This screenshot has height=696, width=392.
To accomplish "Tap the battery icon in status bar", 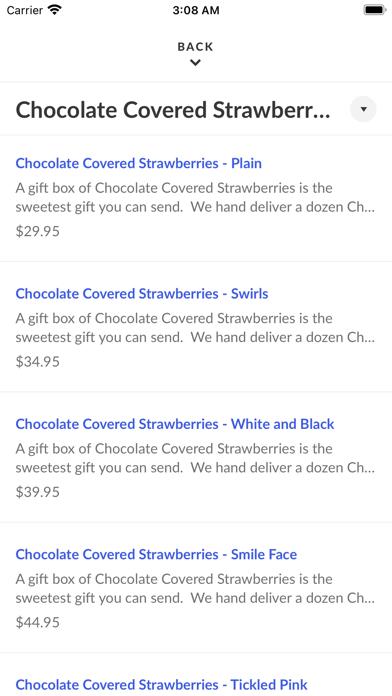I will pos(375,10).
